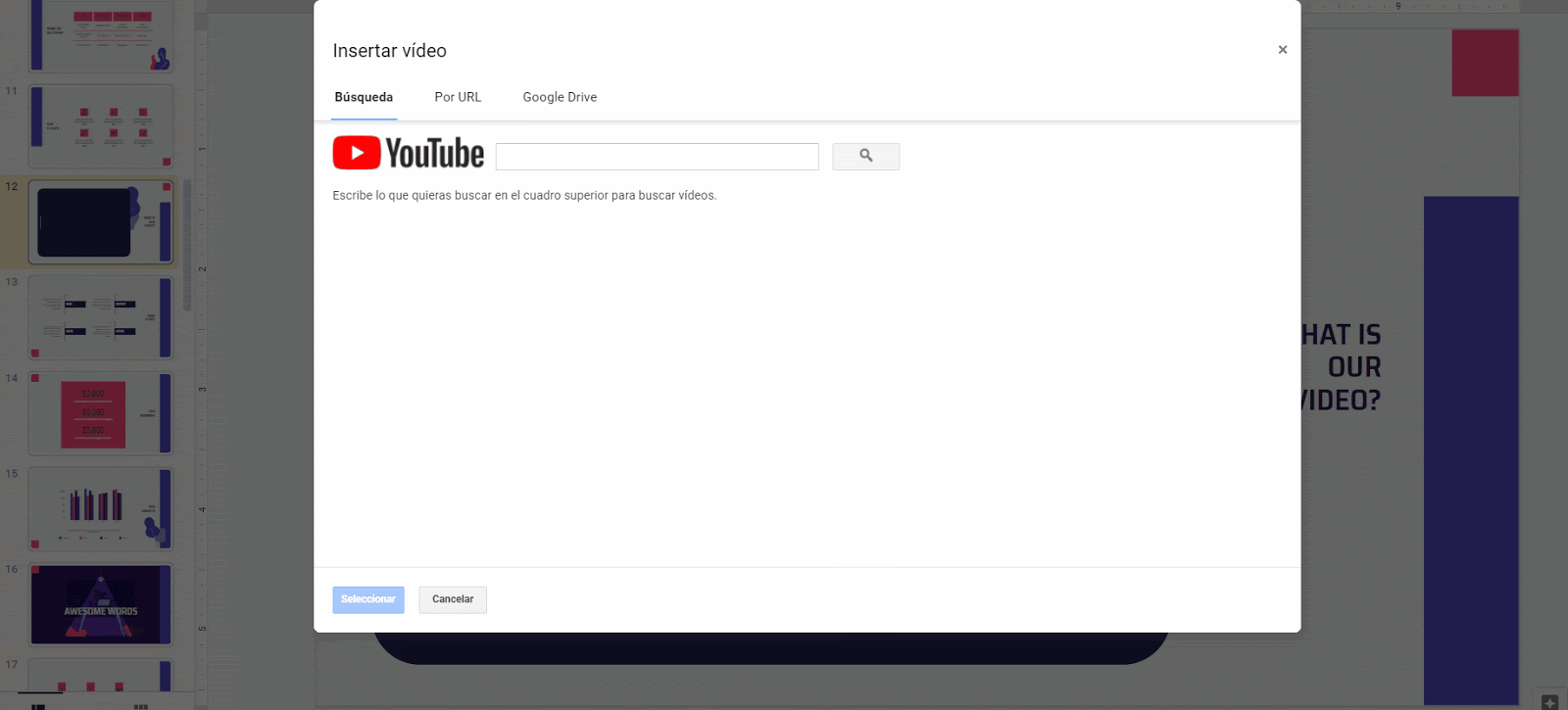This screenshot has width=1568, height=710.
Task: Click the filmstrip scrollbar handle
Action: coord(187,245)
